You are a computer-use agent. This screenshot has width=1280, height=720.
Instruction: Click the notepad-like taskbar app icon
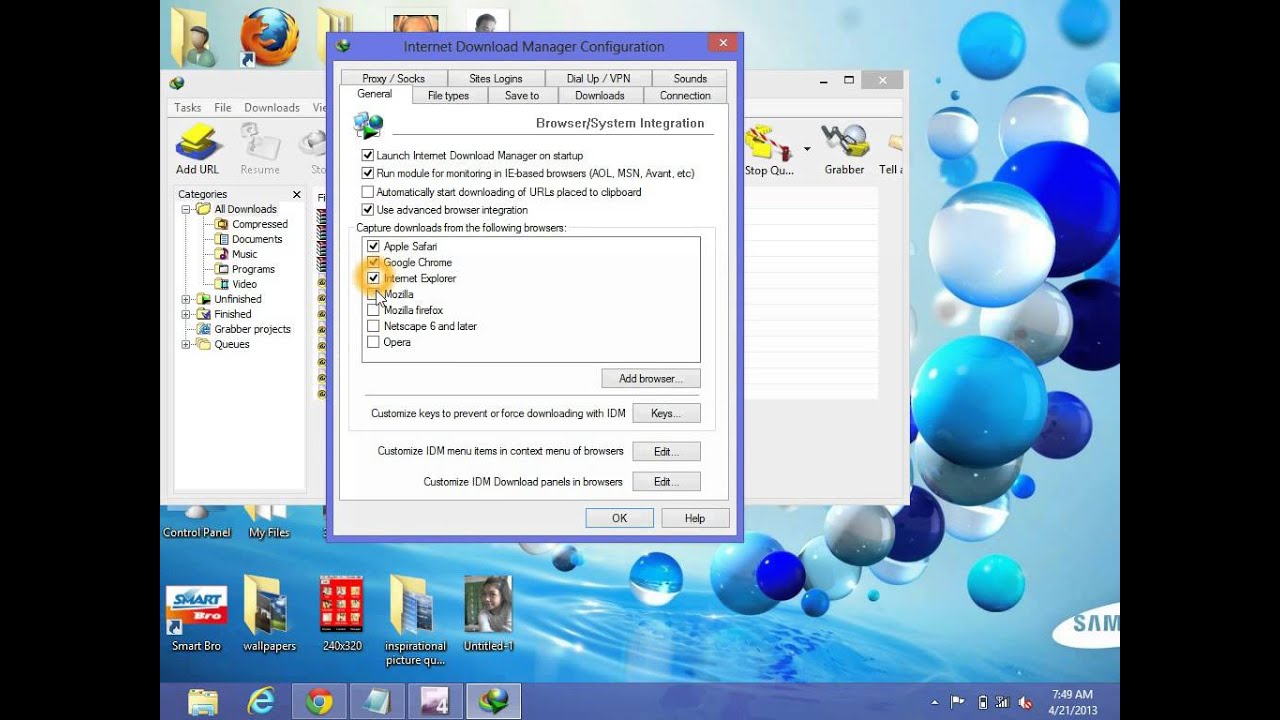coord(377,702)
